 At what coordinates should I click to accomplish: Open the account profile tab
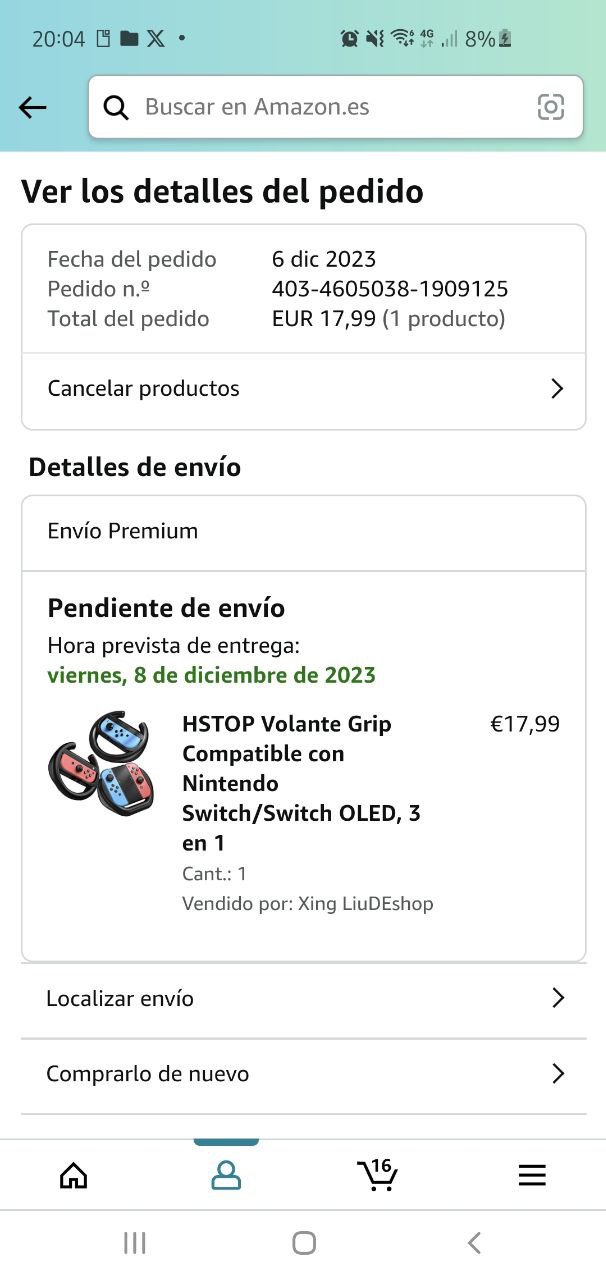point(226,1175)
